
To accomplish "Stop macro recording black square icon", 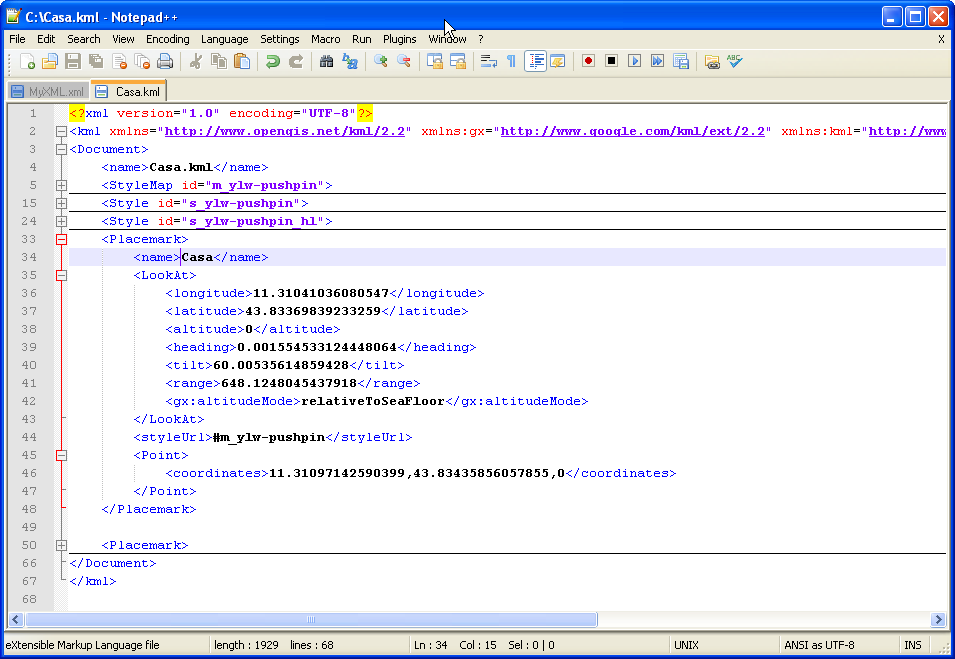I will point(611,61).
